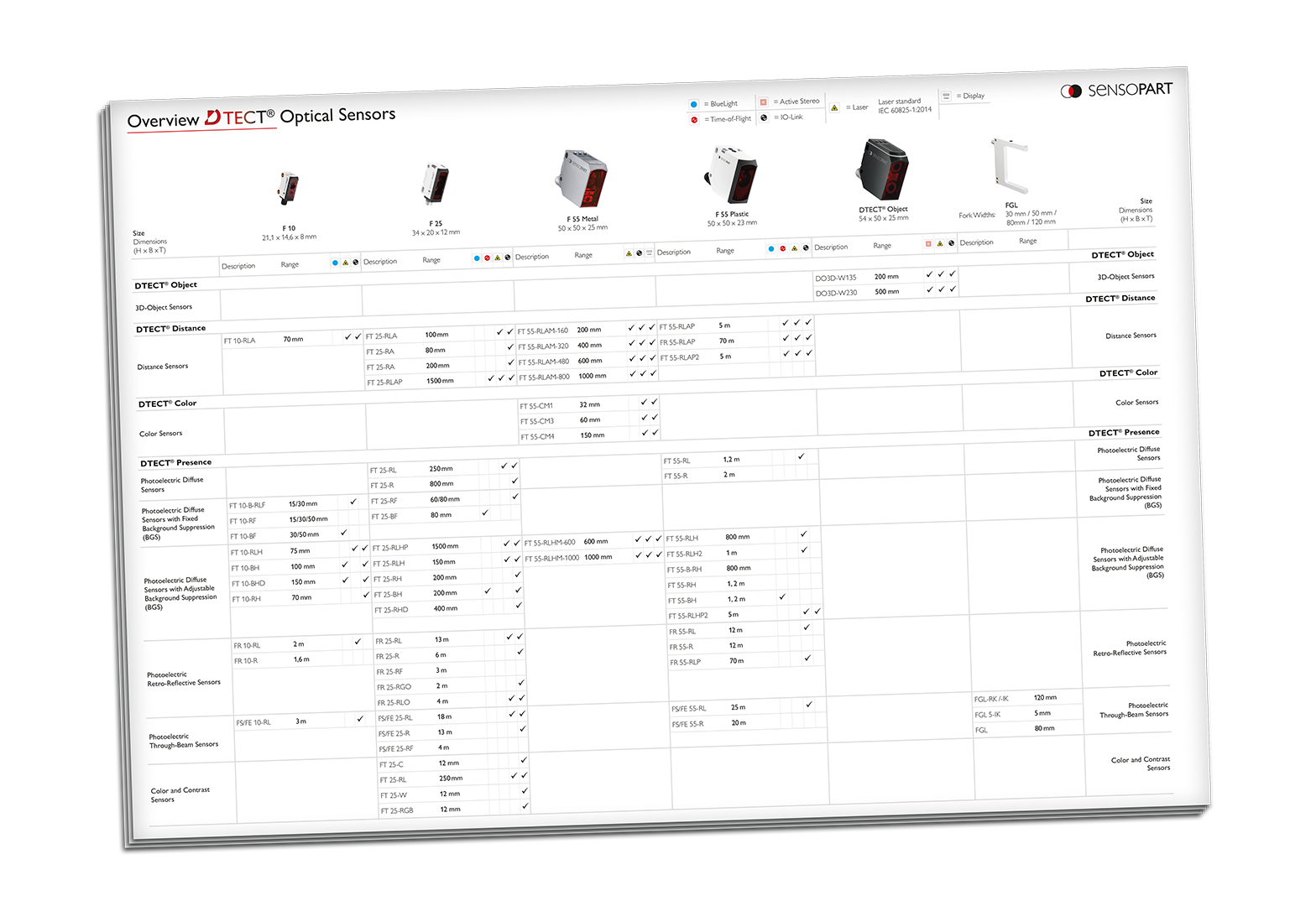Click the right-side 'DTECT Object' section heading
Screen dimensions: 1316x906
point(1123,255)
